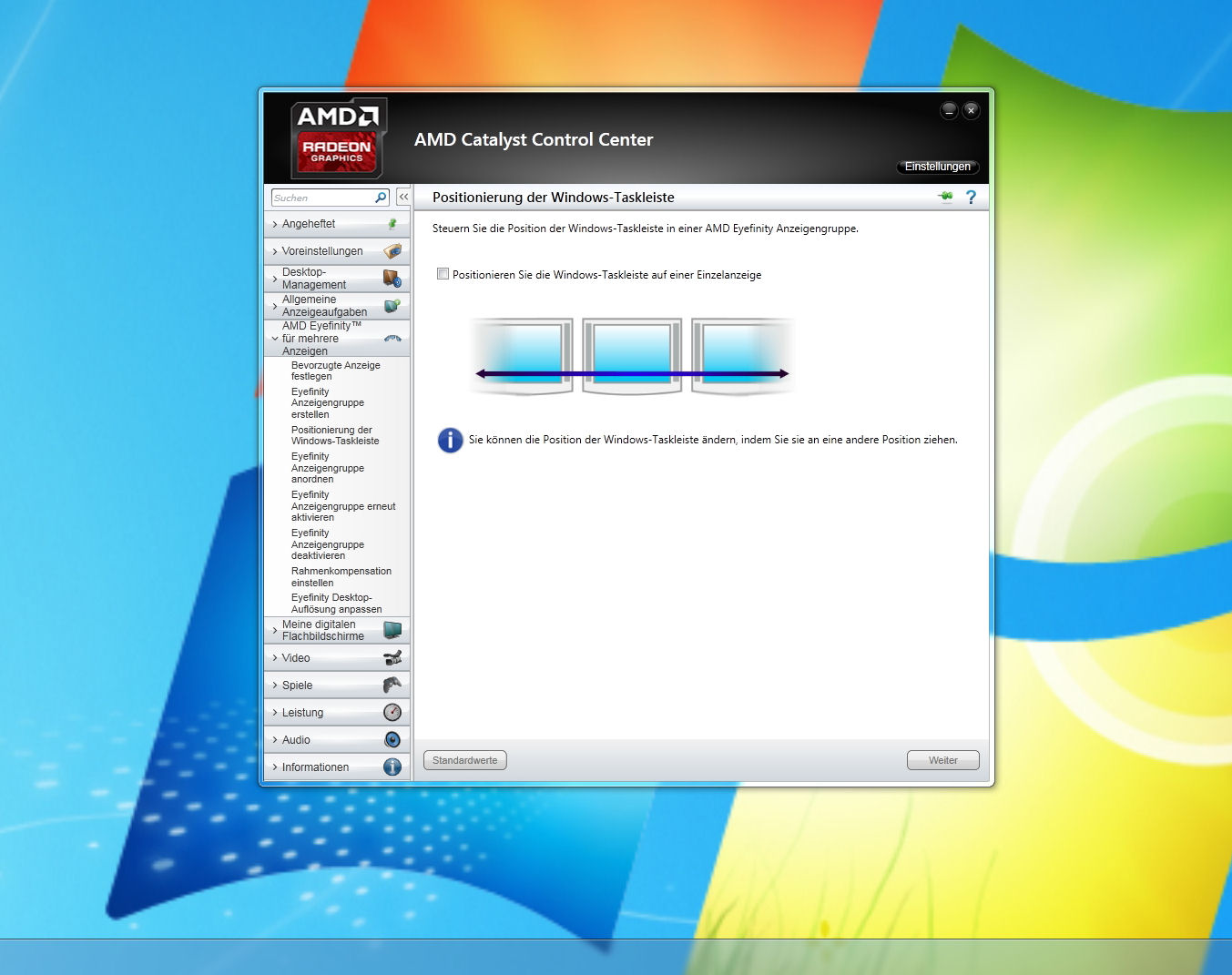
Task: Click the AMD Eyefinity category icon
Action: click(x=392, y=339)
